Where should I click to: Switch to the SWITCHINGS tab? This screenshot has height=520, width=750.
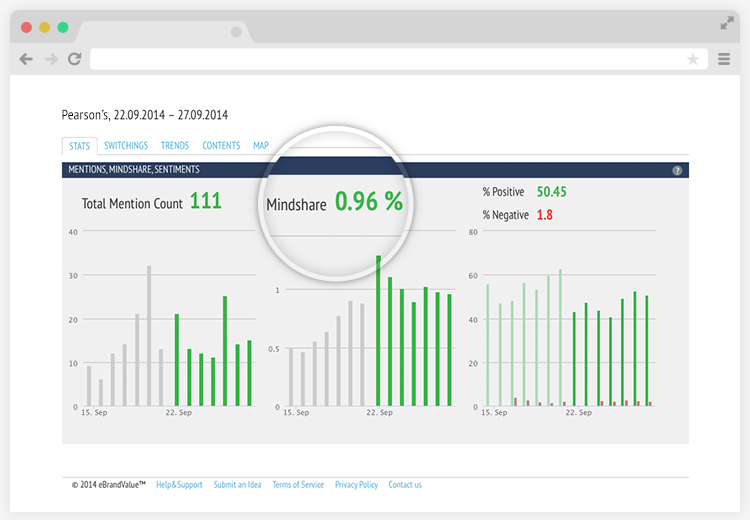(x=126, y=145)
